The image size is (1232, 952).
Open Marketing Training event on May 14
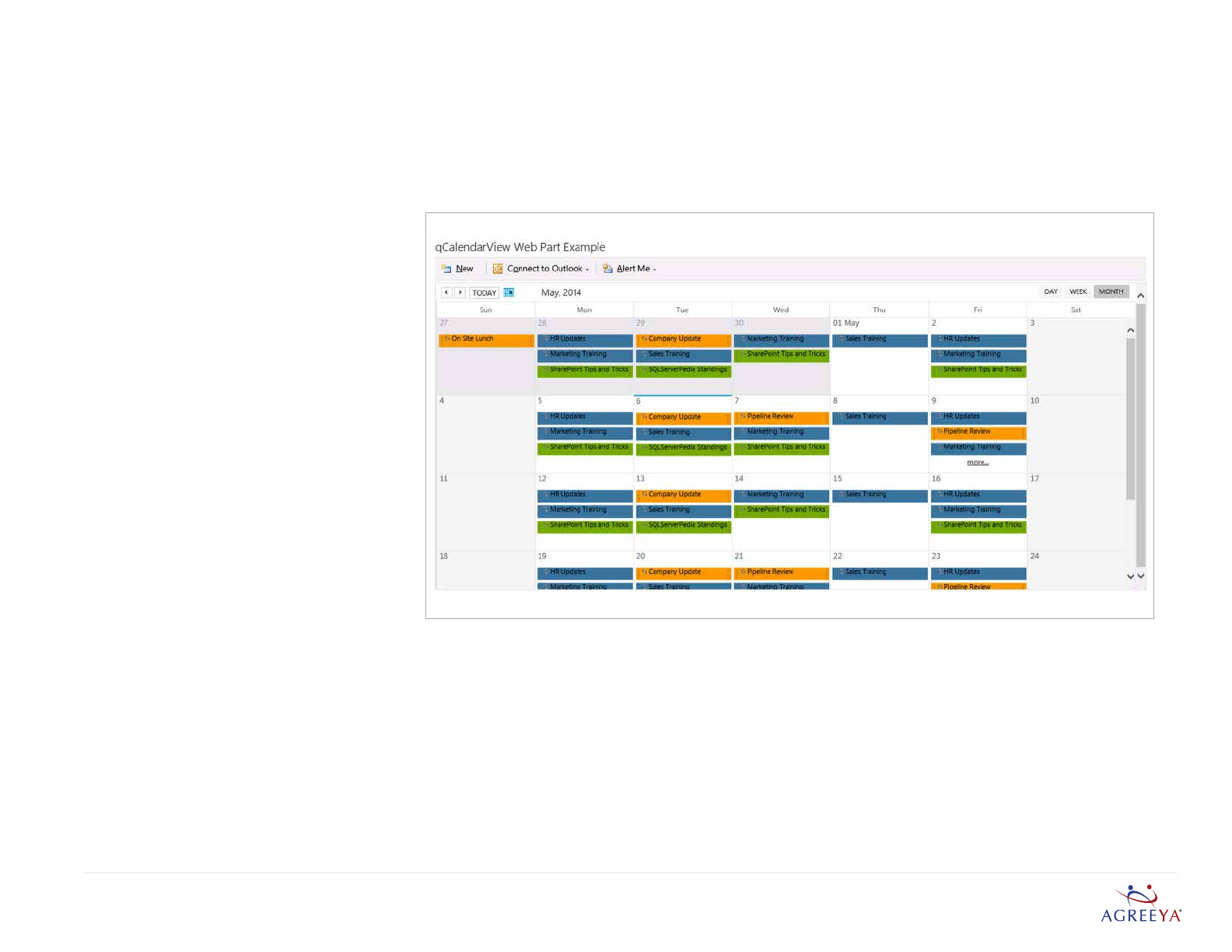click(782, 495)
